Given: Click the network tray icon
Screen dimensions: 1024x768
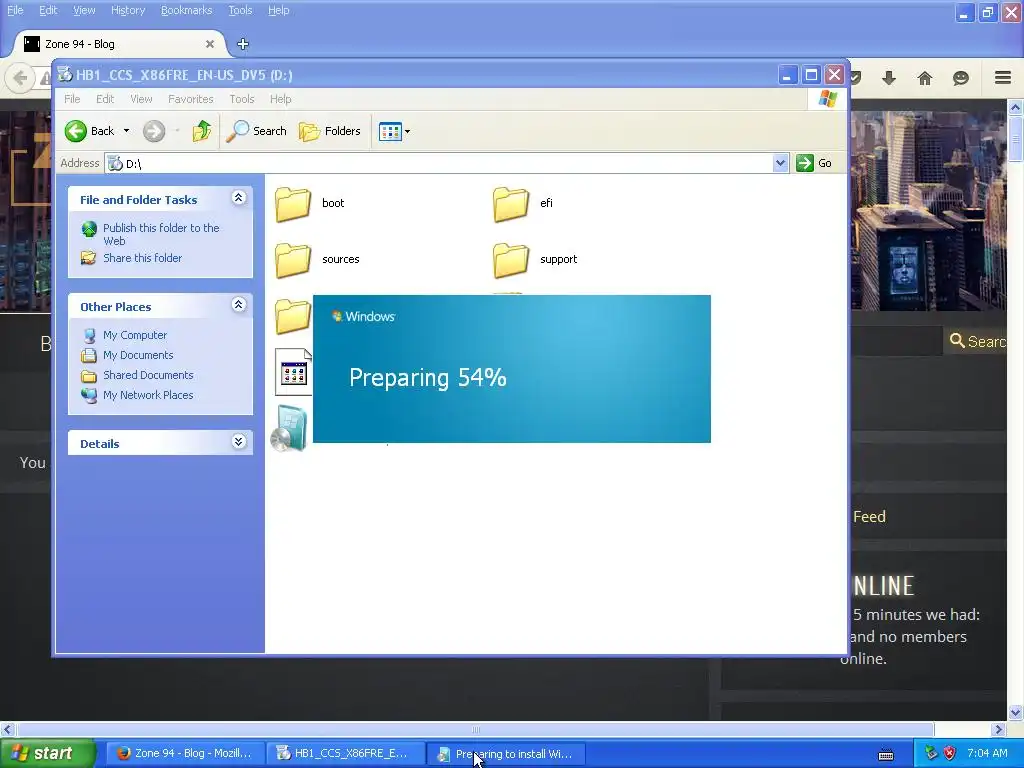Looking at the screenshot, I should pyautogui.click(x=931, y=754).
